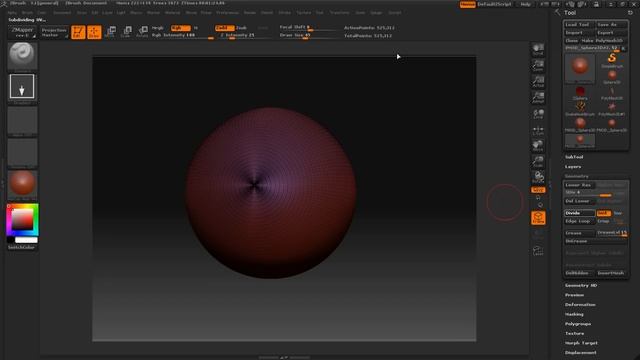Click the DelHidden button
This screenshot has height=360, width=640.
(x=579, y=273)
